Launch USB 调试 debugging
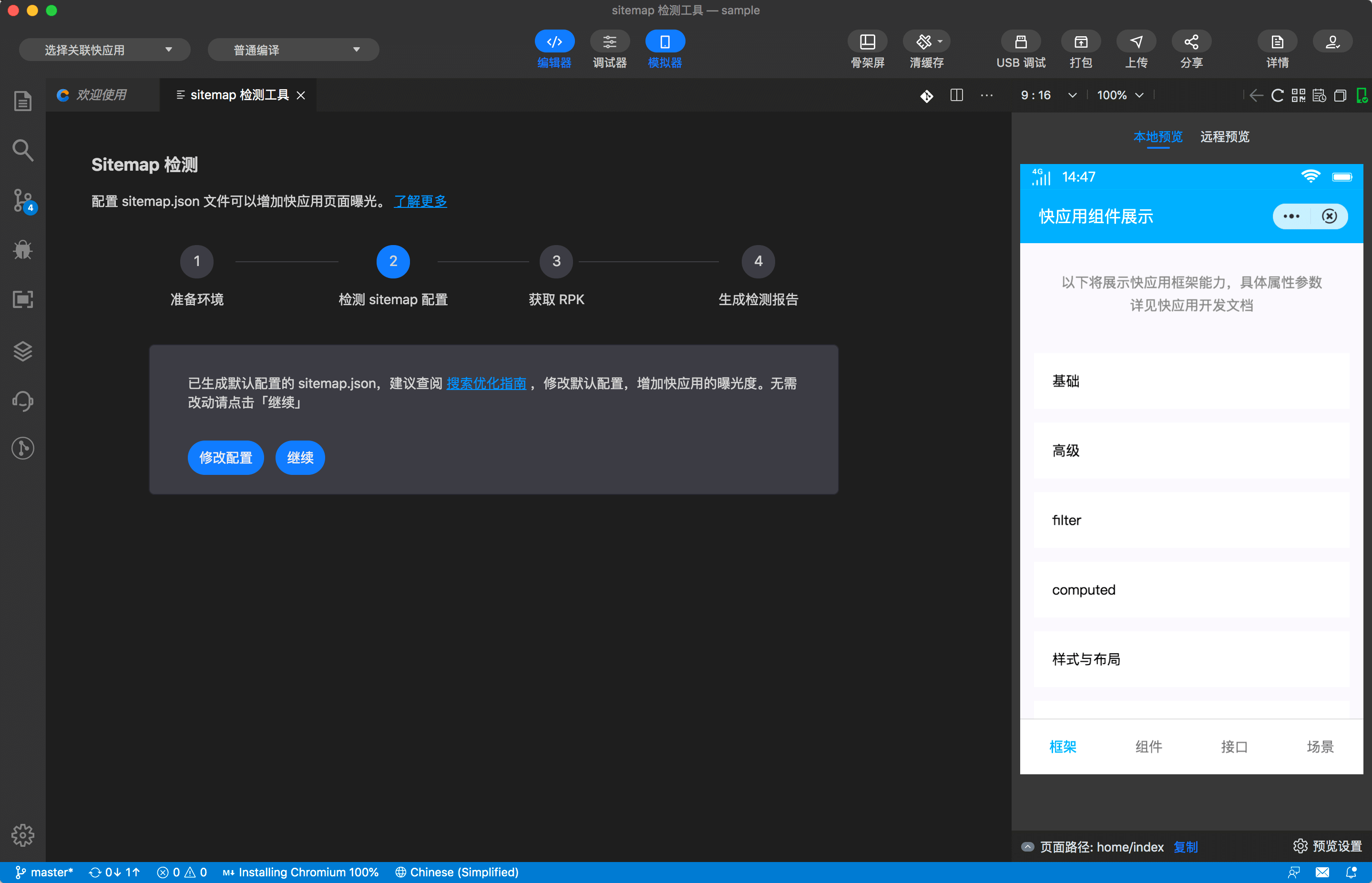The width and height of the screenshot is (1372, 883). 1021,49
